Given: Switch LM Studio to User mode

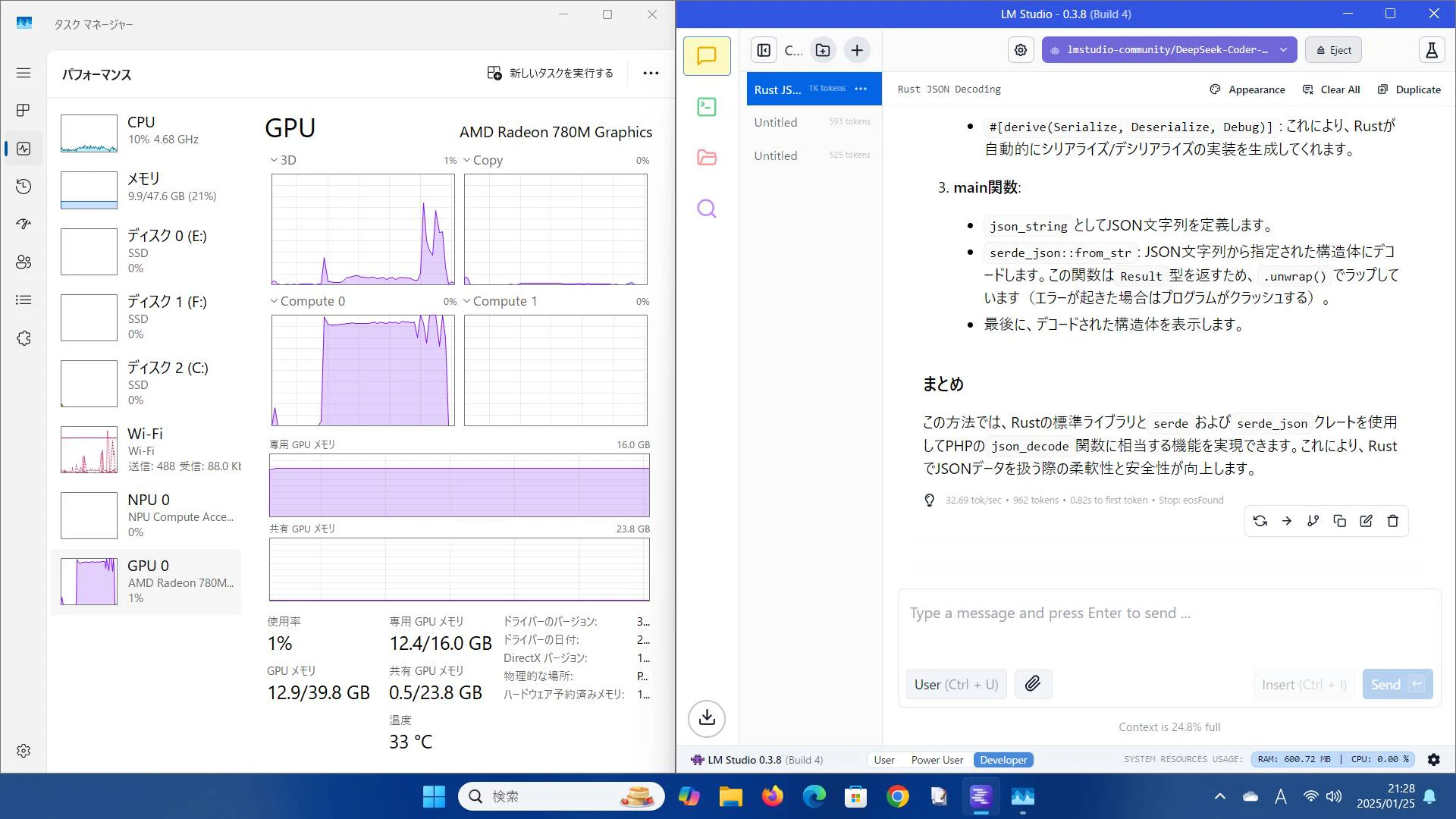Looking at the screenshot, I should [x=884, y=760].
